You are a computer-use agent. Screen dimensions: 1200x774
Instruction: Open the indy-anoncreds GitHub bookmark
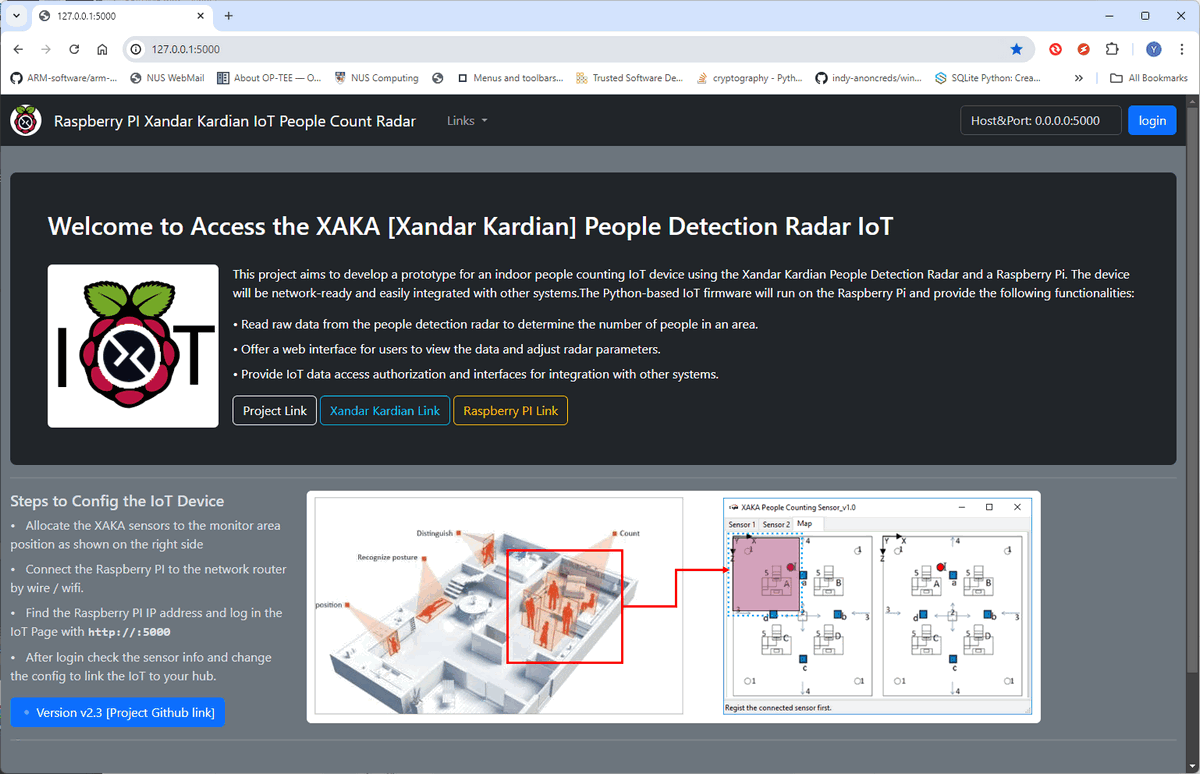[868, 78]
